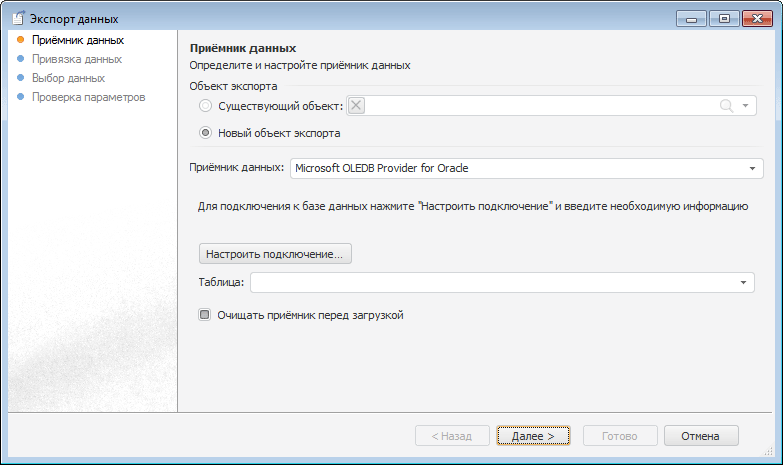This screenshot has width=783, height=465.
Task: Select the Существующий объект radio button
Action: point(206,106)
